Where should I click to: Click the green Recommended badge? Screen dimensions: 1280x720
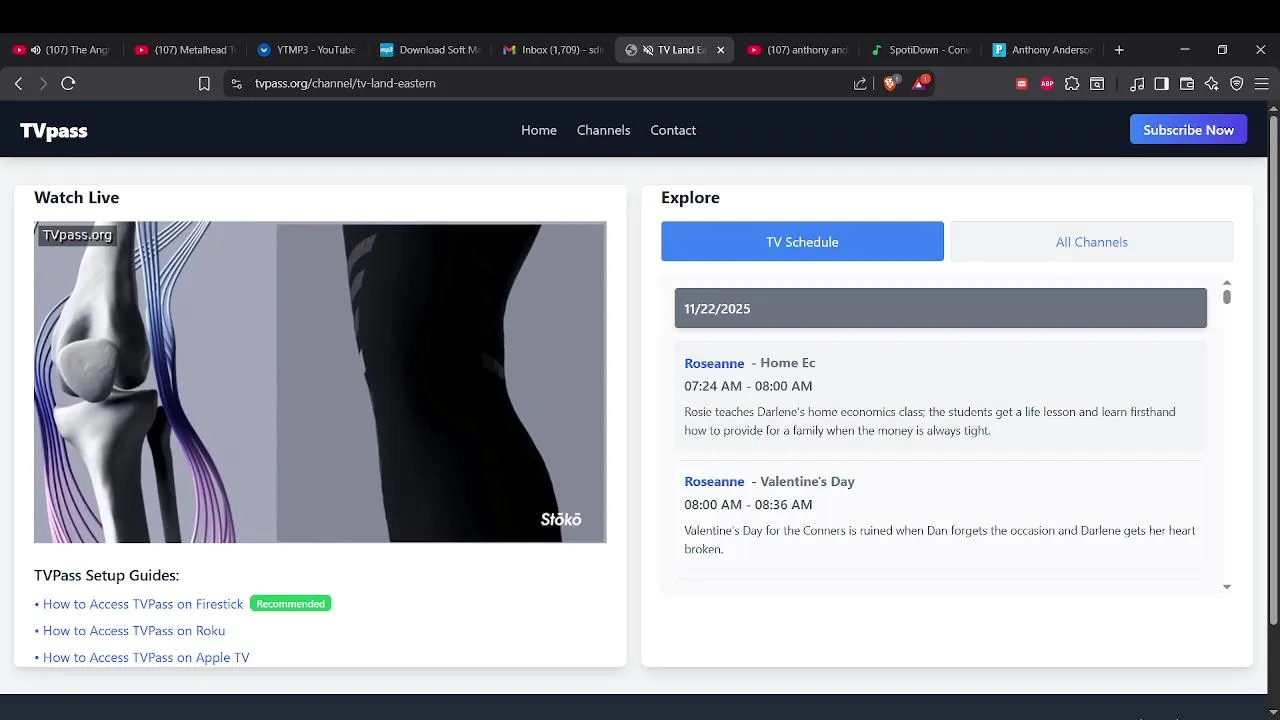pyautogui.click(x=290, y=604)
